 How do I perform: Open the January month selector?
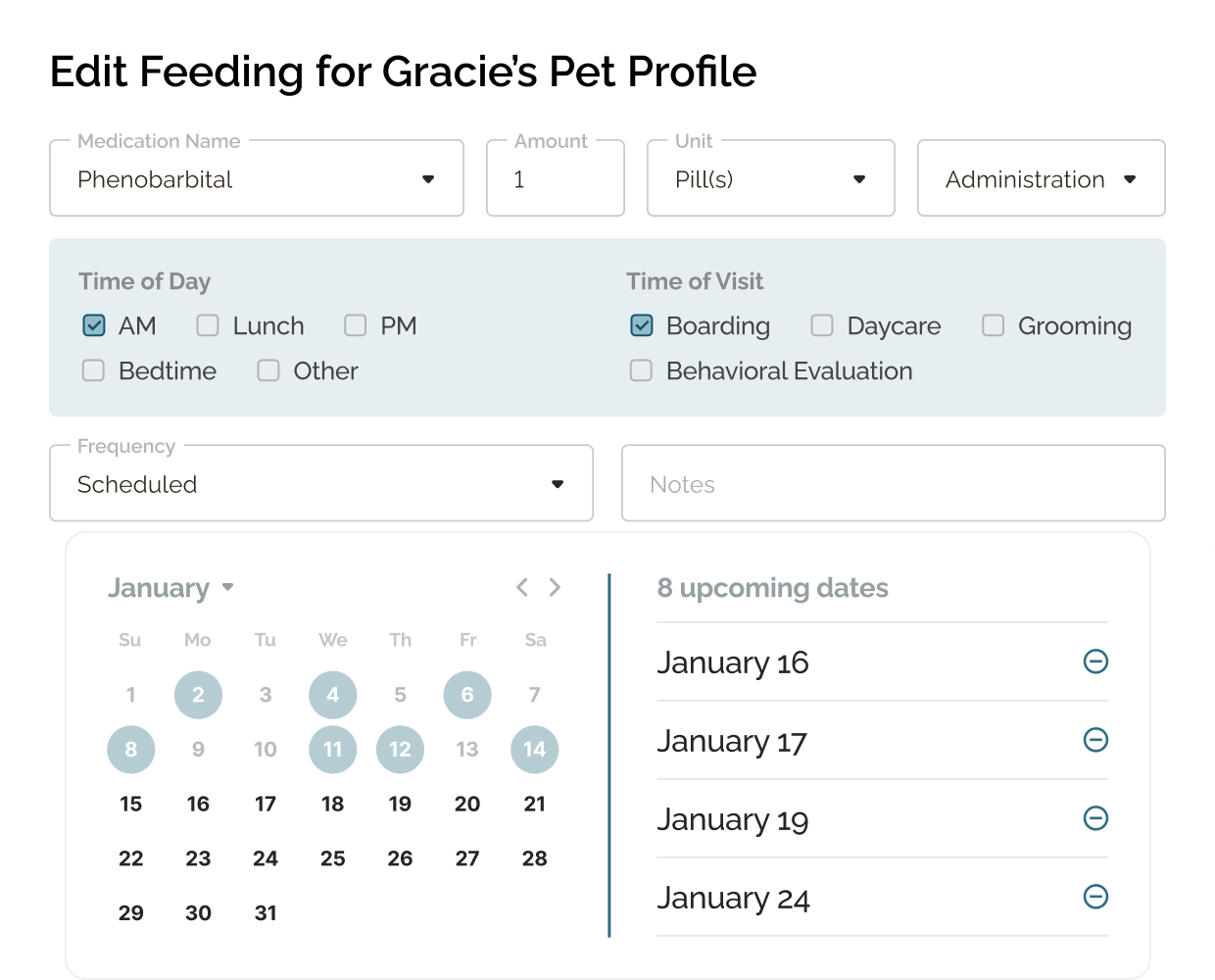[170, 588]
